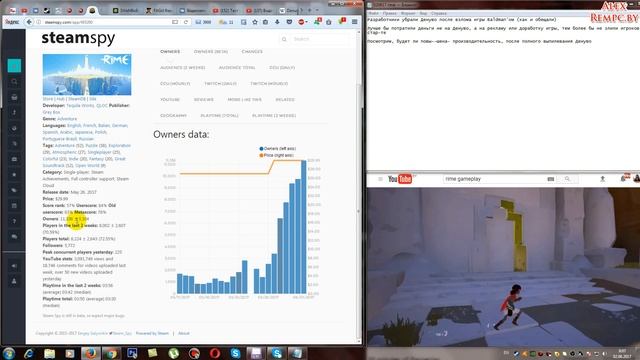Open Notepad's Справка menu
The width and height of the screenshot is (640, 360).
point(439,13)
